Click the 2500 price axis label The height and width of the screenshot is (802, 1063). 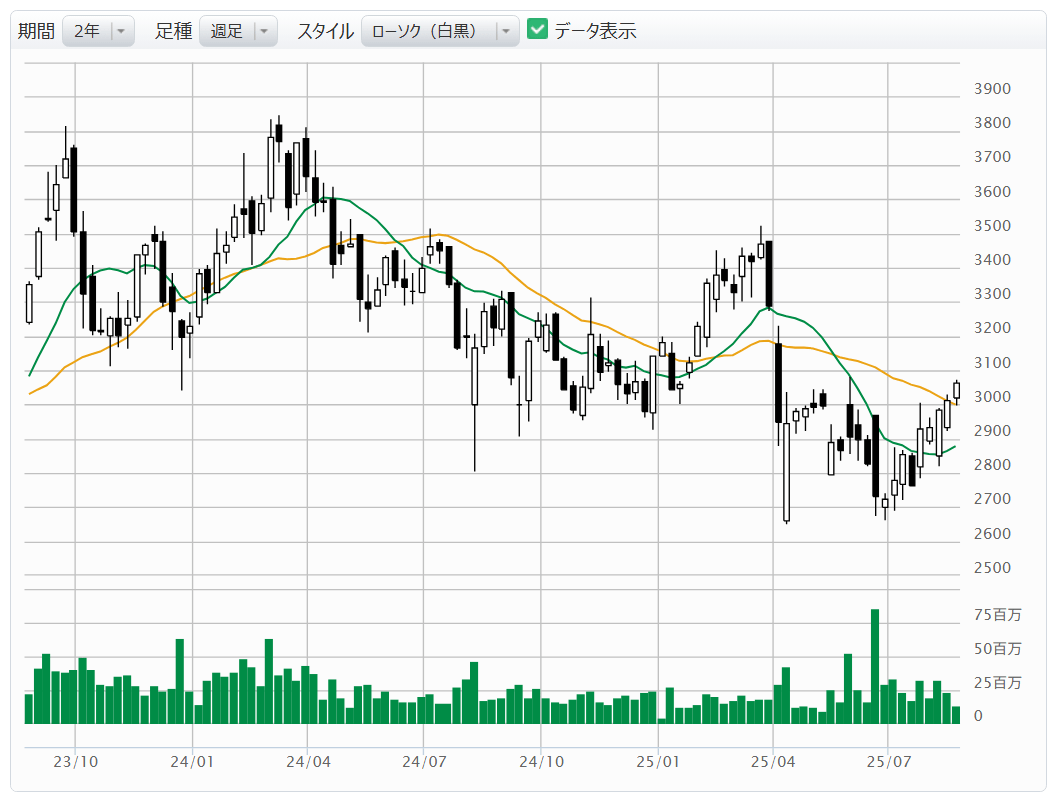(992, 568)
